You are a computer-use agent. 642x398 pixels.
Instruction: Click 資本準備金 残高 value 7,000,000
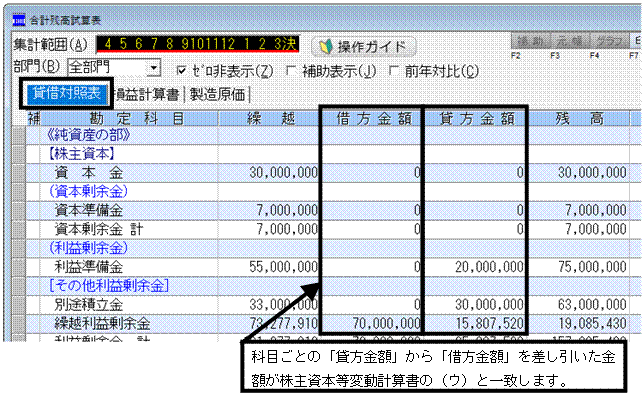(596, 210)
